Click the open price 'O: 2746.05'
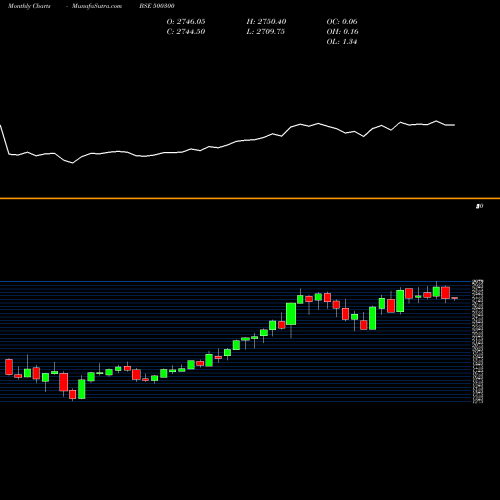 pyautogui.click(x=186, y=22)
